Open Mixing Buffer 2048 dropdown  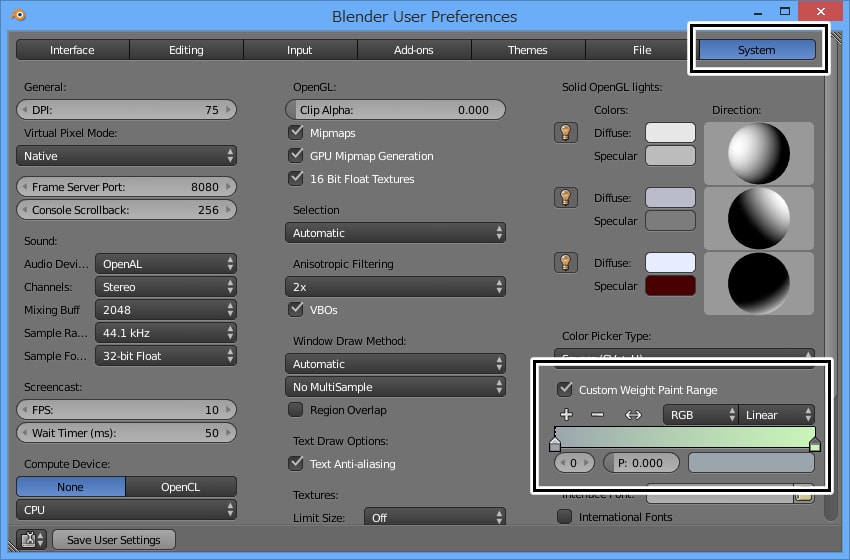click(x=166, y=310)
